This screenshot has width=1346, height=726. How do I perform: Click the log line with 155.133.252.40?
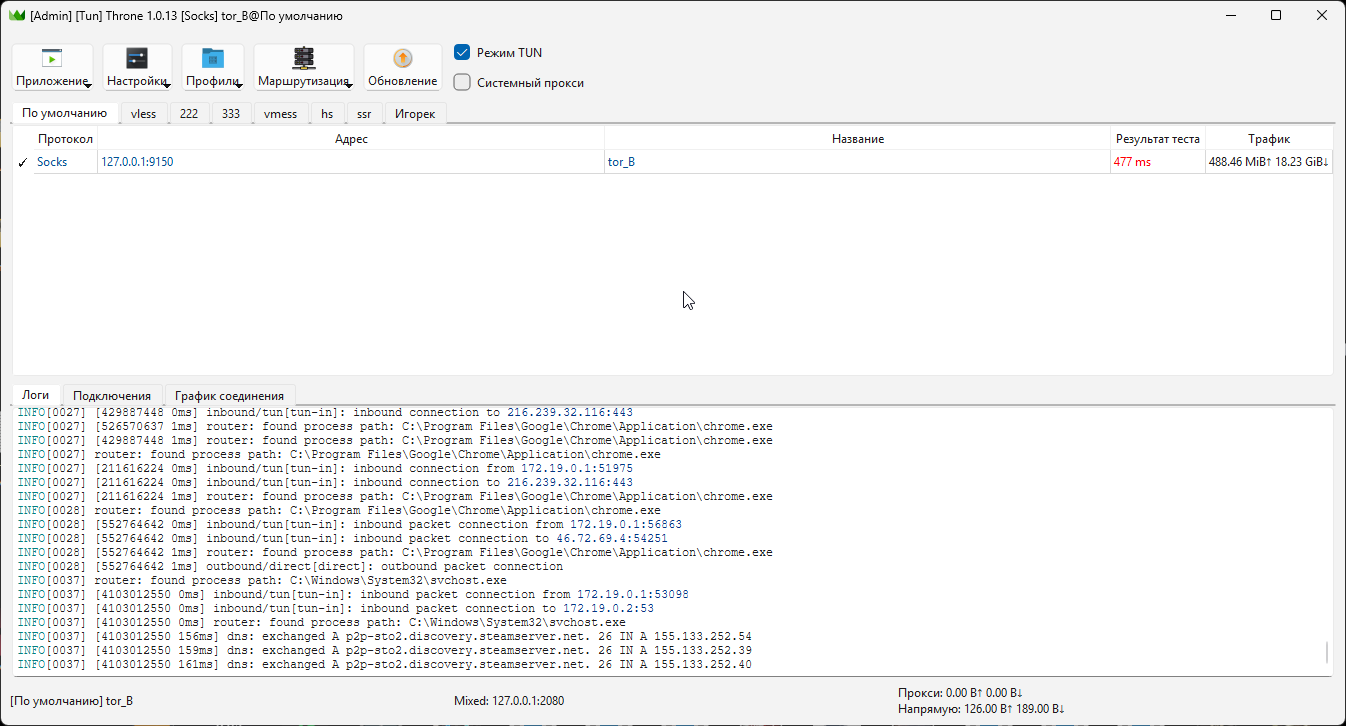(385, 664)
